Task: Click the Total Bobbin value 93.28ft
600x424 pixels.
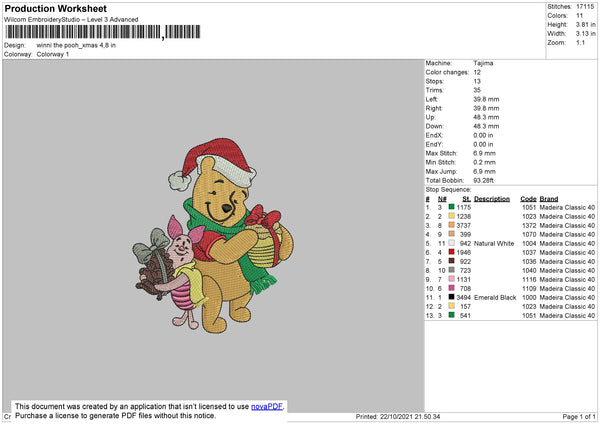Action: click(483, 180)
